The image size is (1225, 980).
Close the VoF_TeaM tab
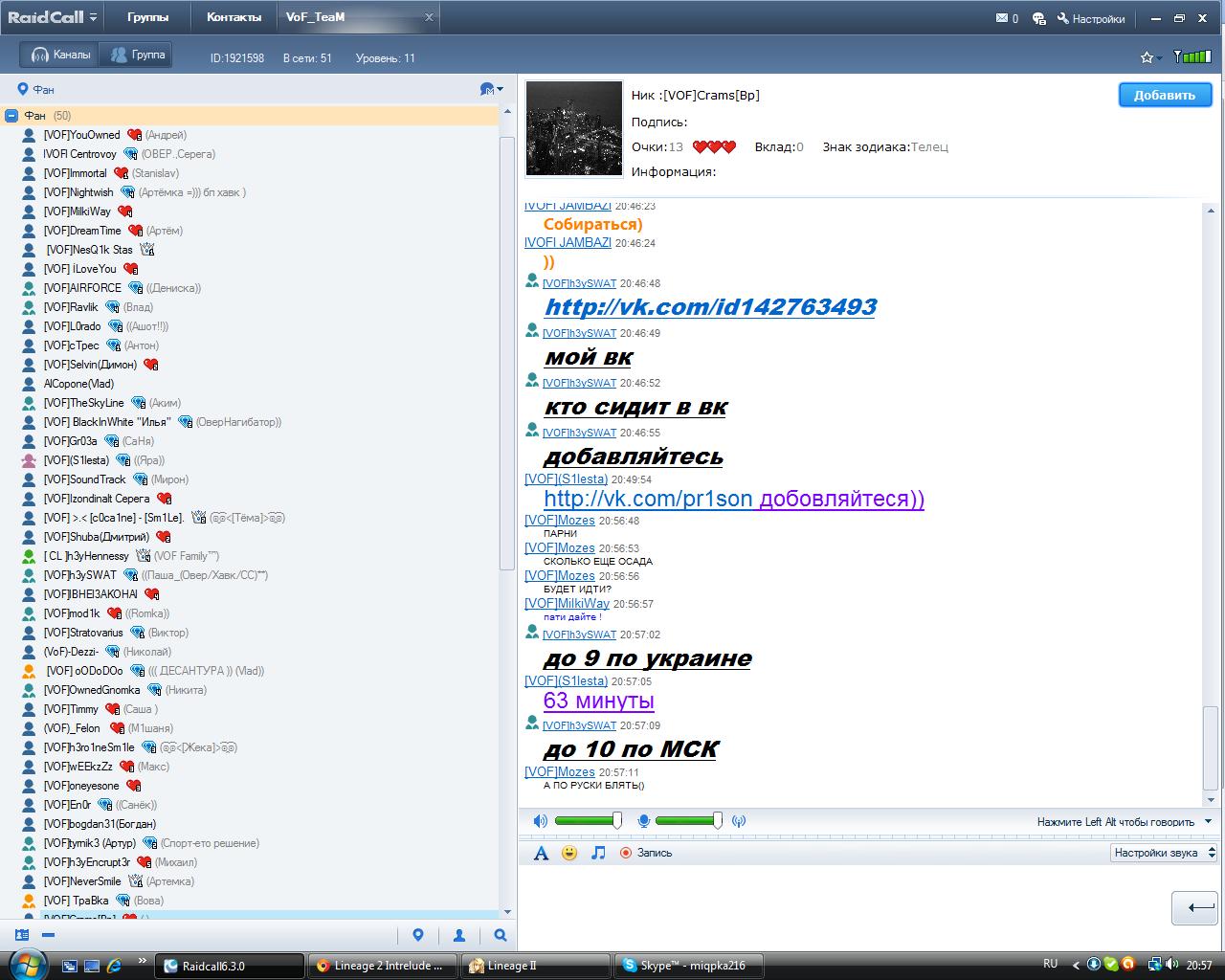point(429,17)
